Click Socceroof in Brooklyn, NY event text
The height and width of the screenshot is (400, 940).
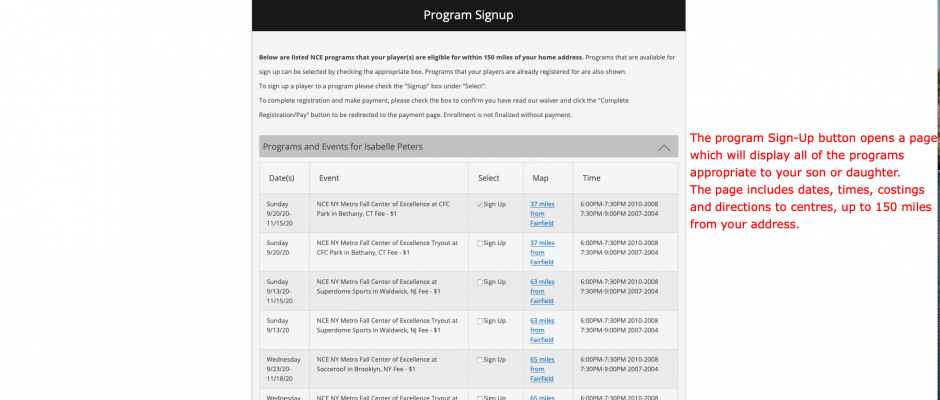[376, 365]
